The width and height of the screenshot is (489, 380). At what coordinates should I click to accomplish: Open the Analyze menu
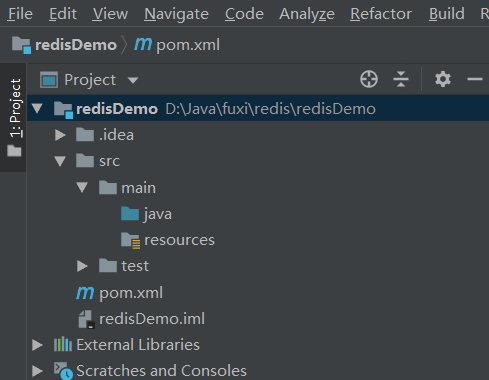click(x=307, y=14)
